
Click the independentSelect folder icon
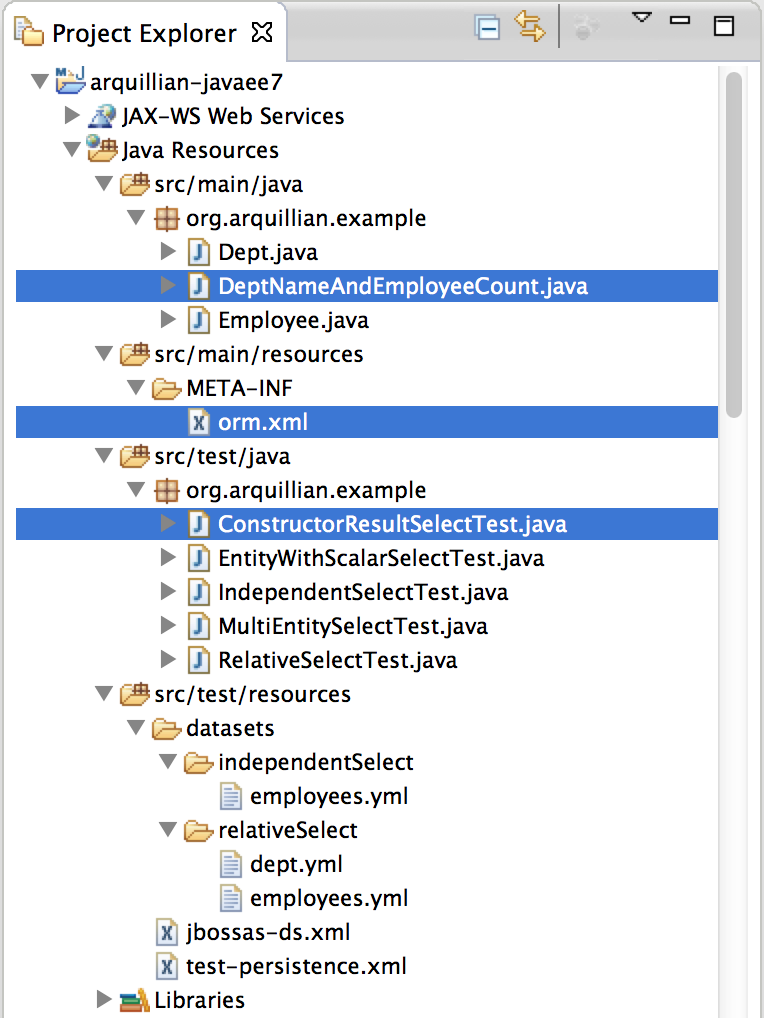click(x=199, y=762)
